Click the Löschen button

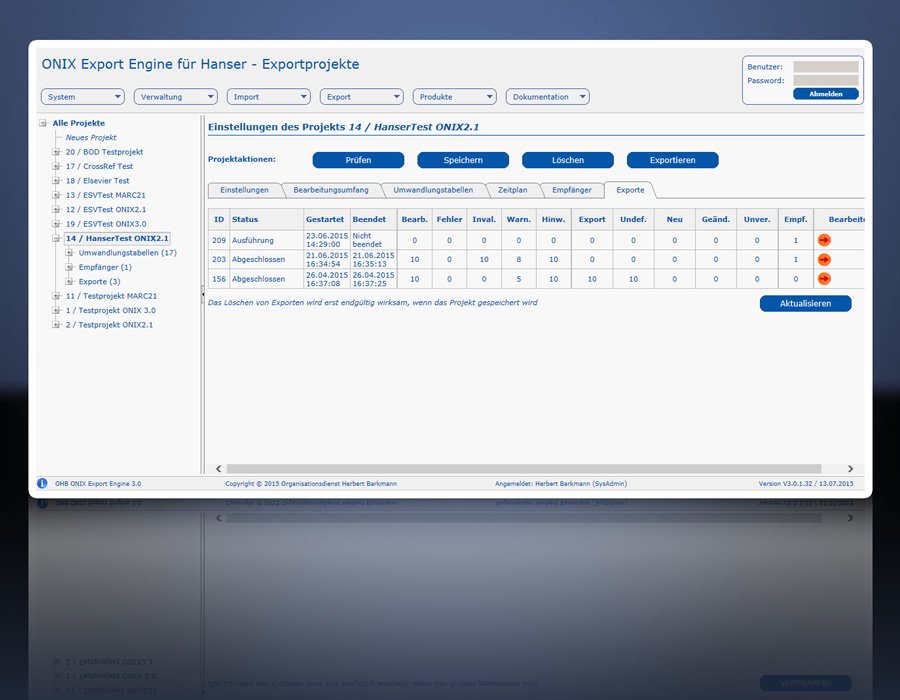click(568, 160)
